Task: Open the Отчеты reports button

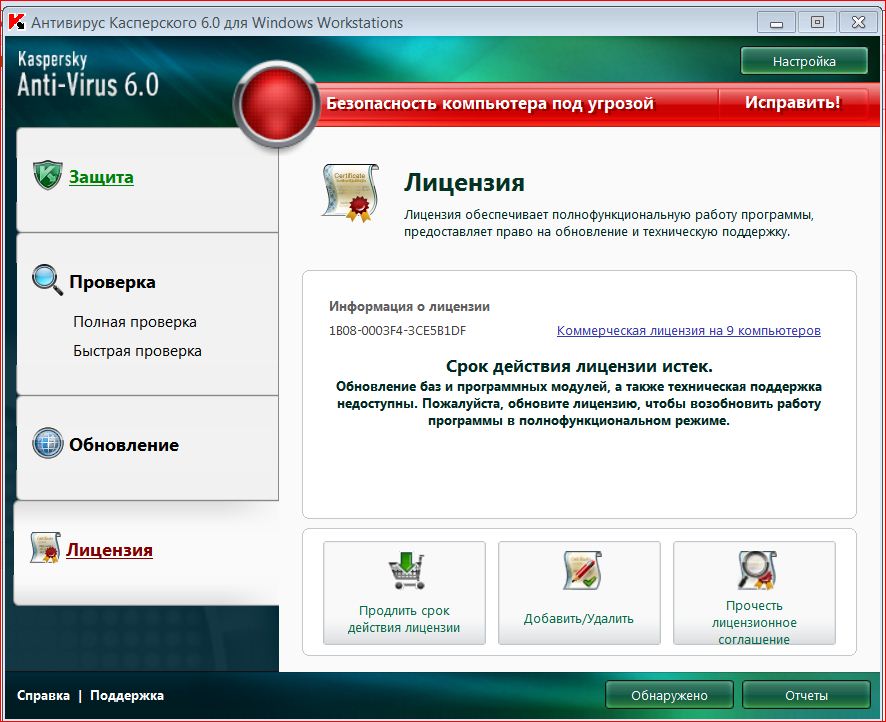Action: (x=806, y=695)
